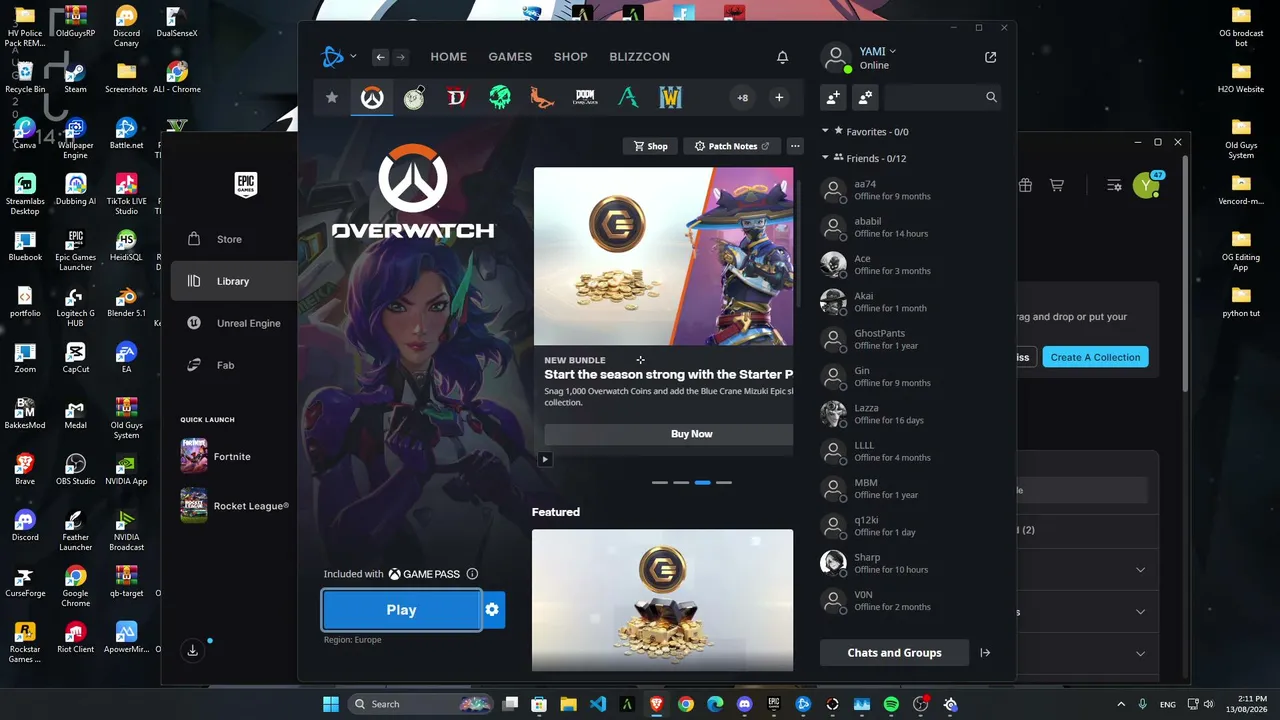The height and width of the screenshot is (720, 1280).
Task: Open Chats and Groups
Action: click(894, 653)
